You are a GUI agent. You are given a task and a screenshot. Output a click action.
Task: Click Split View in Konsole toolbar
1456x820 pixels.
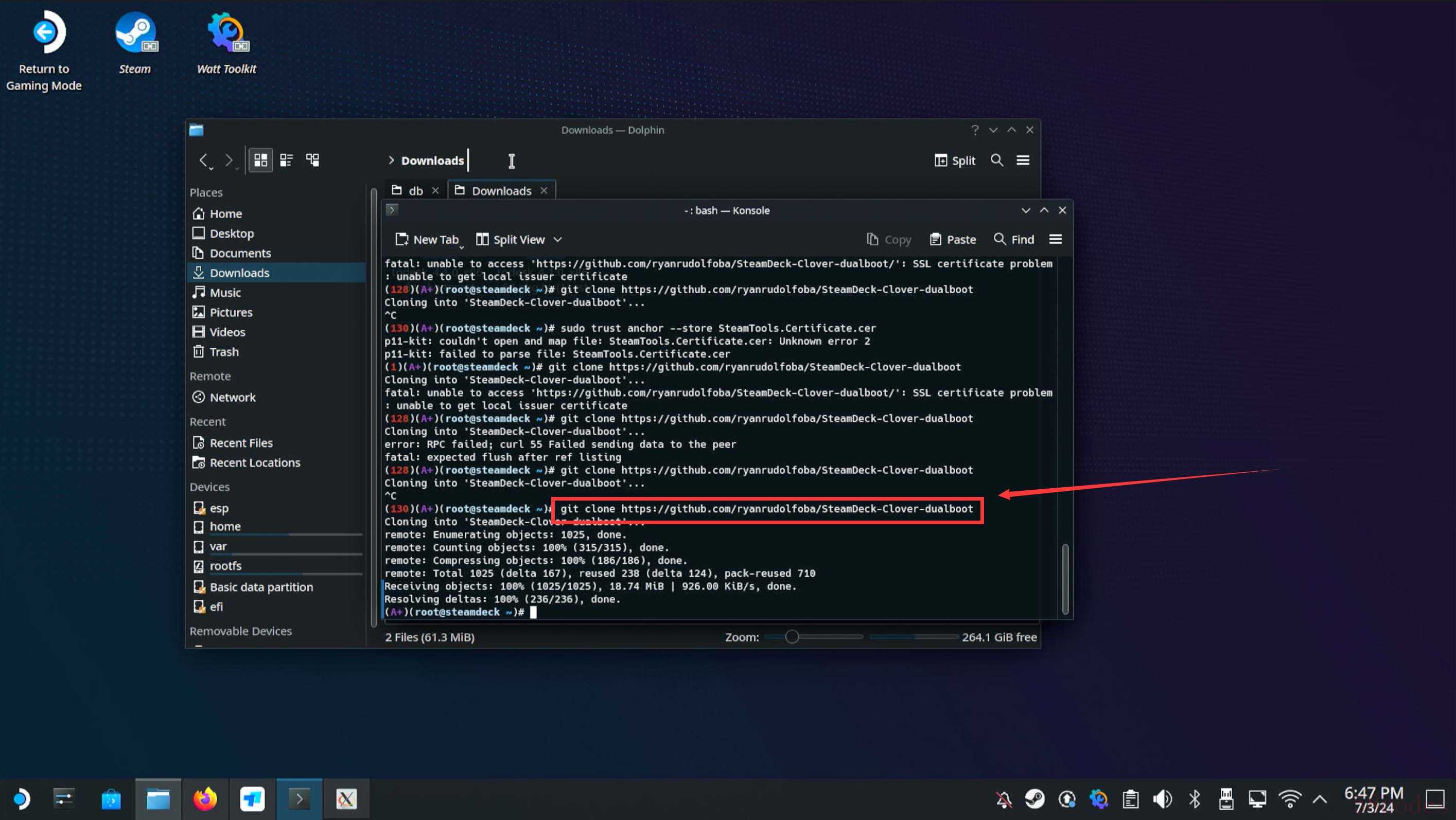[x=511, y=240]
